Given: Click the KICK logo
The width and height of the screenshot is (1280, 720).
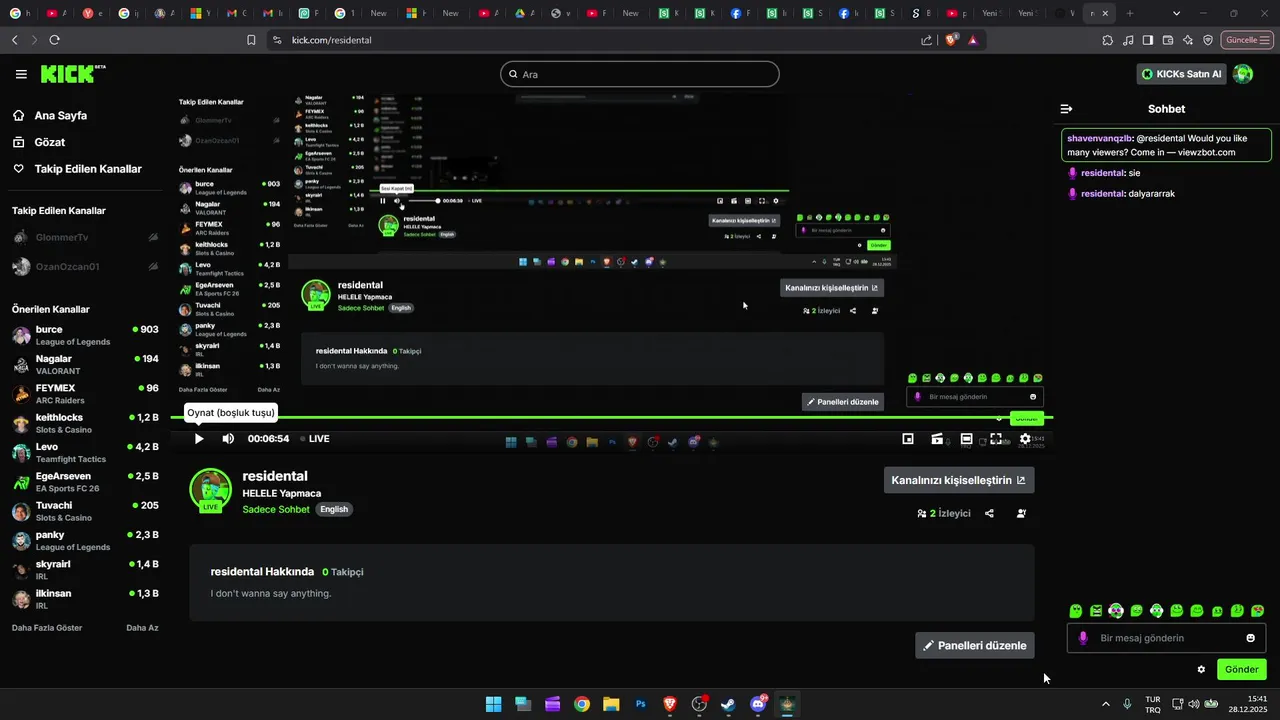Looking at the screenshot, I should point(73,74).
